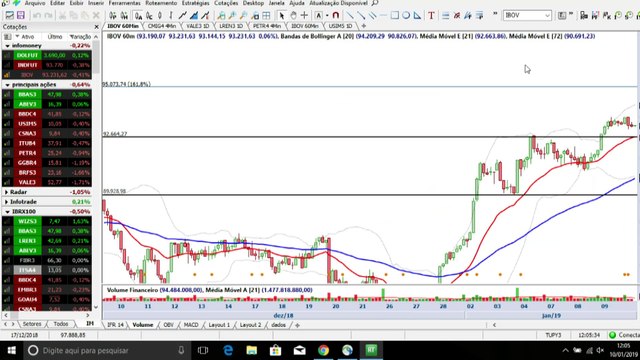Open the Ativo column filter dropdown arrow
640x360 pixels.
pyautogui.click(x=17, y=36)
